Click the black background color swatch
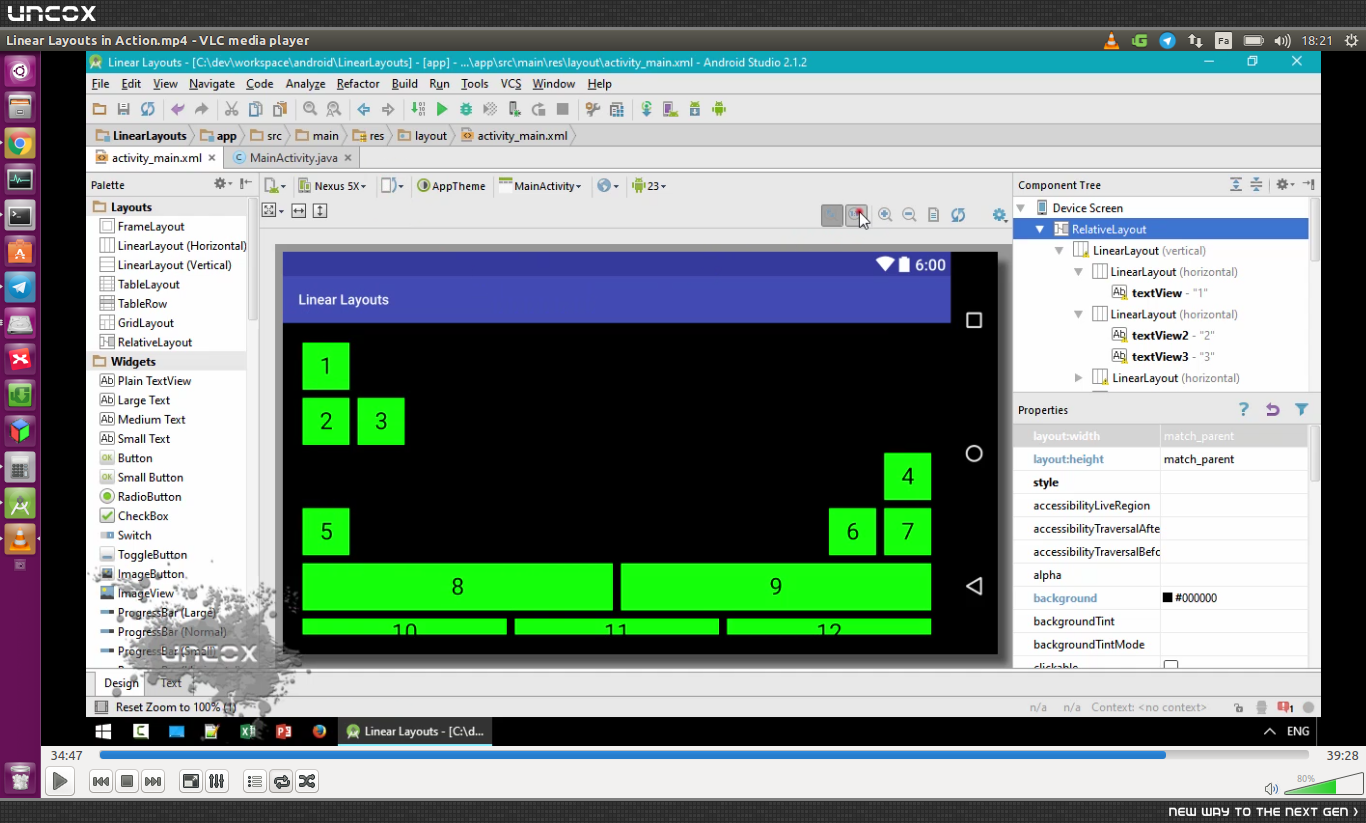Screen dimensions: 1366x823 [1168, 598]
